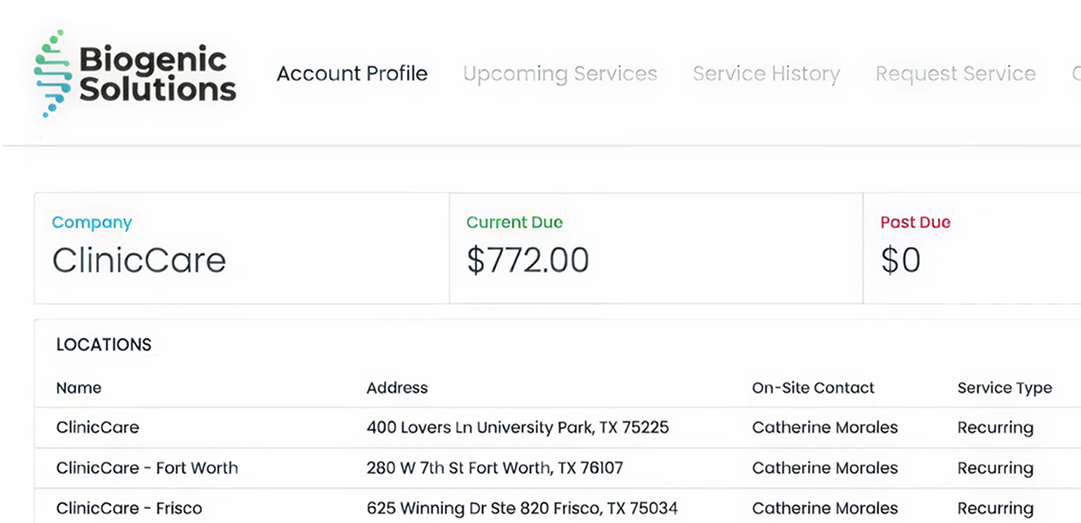
Task: Select the Current Due $772.00 amount
Action: [x=528, y=260]
